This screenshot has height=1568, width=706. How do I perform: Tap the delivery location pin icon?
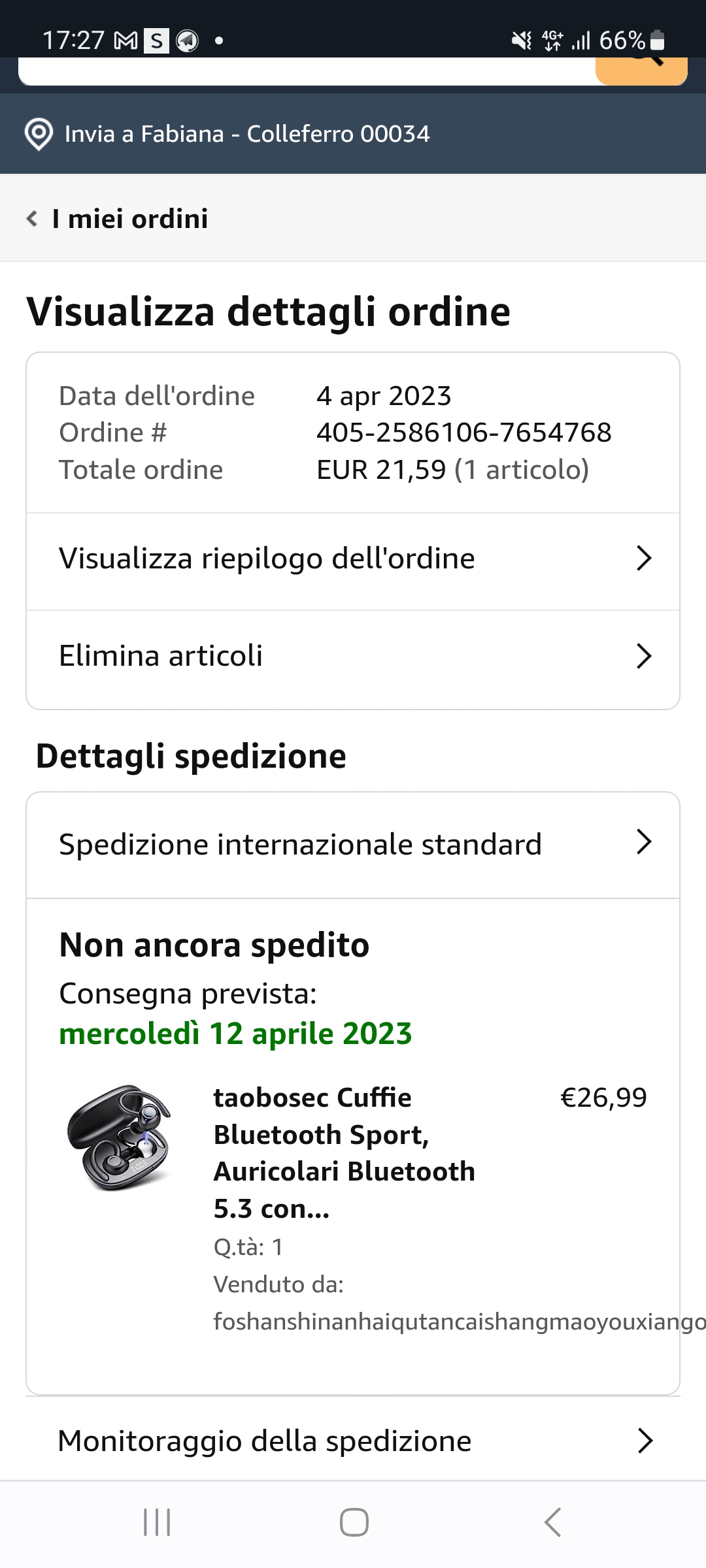point(39,135)
